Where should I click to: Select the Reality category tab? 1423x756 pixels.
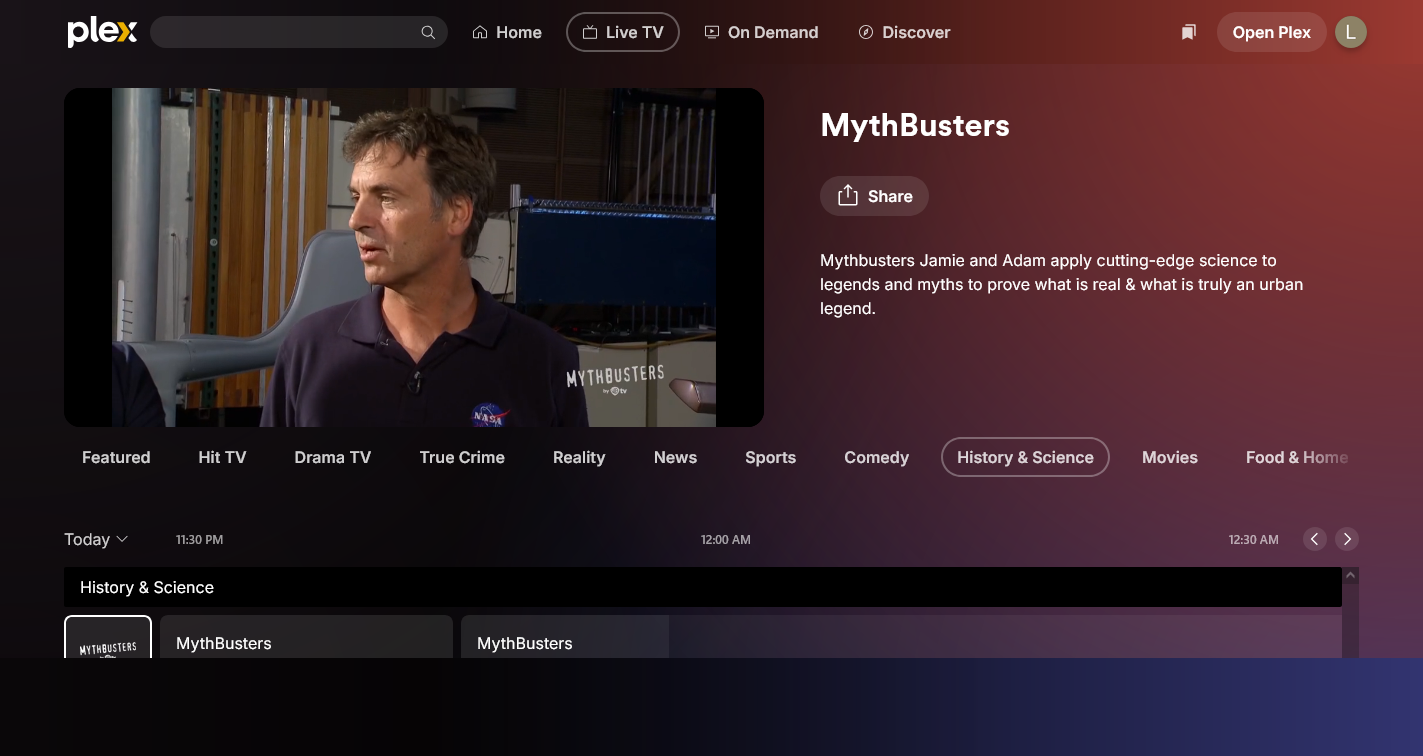[579, 457]
